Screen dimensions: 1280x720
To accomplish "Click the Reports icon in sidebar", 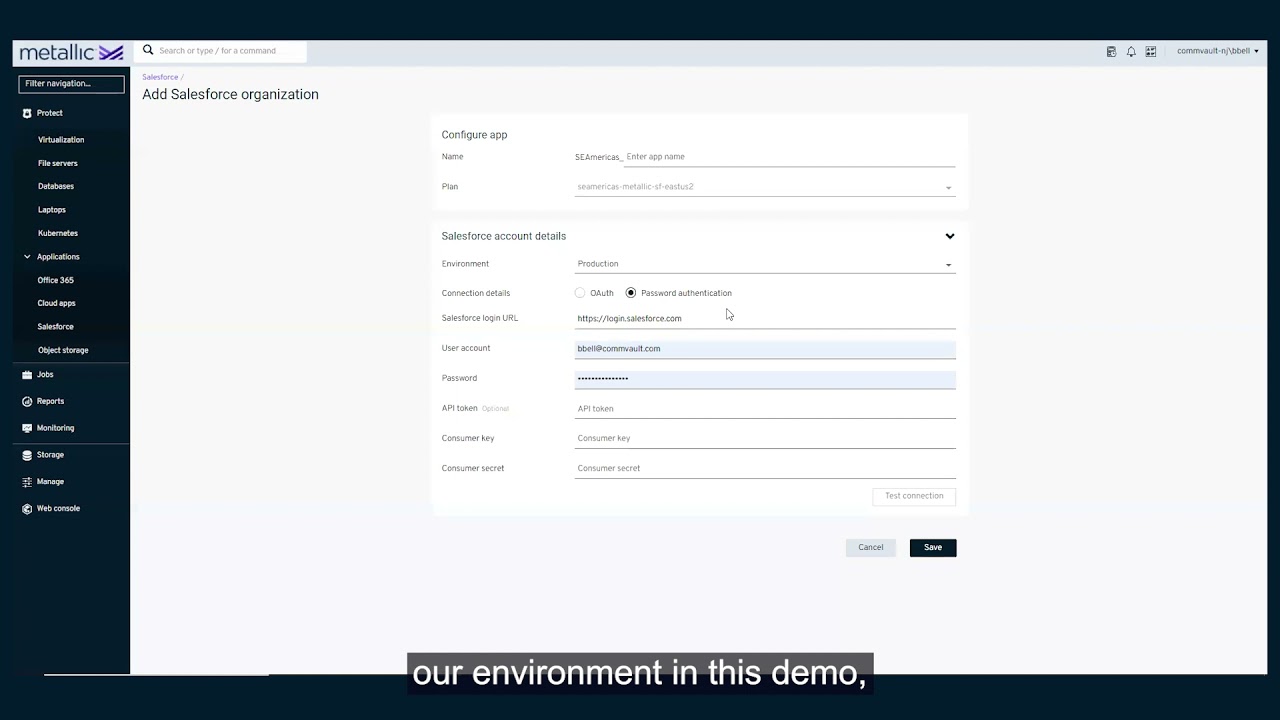I will pyautogui.click(x=27, y=401).
